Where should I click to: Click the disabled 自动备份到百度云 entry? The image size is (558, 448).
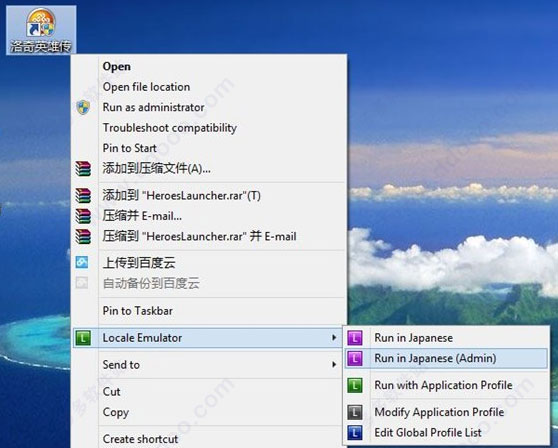(x=208, y=284)
